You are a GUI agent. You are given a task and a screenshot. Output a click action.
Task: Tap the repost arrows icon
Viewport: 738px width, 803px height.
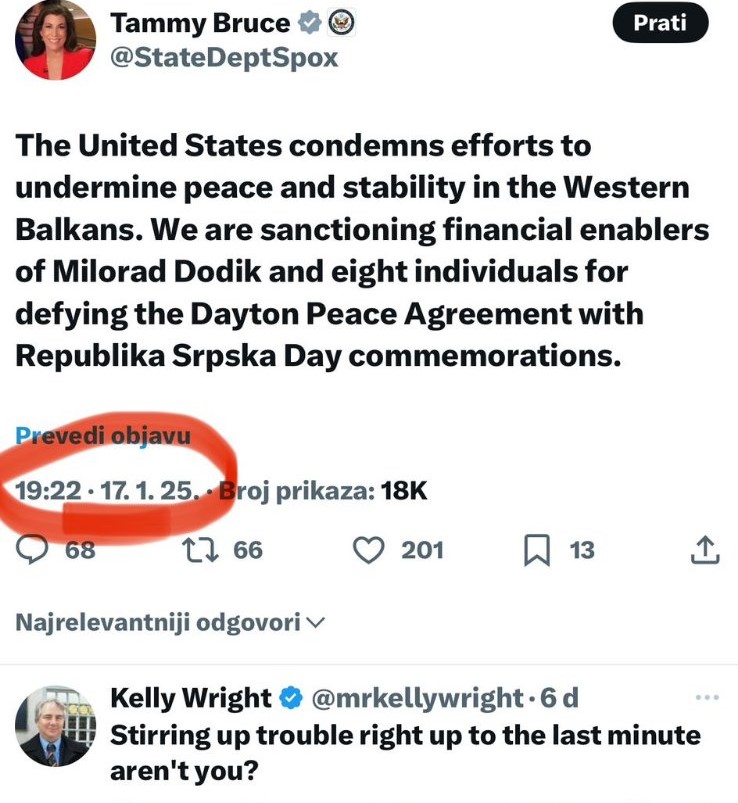[x=192, y=549]
